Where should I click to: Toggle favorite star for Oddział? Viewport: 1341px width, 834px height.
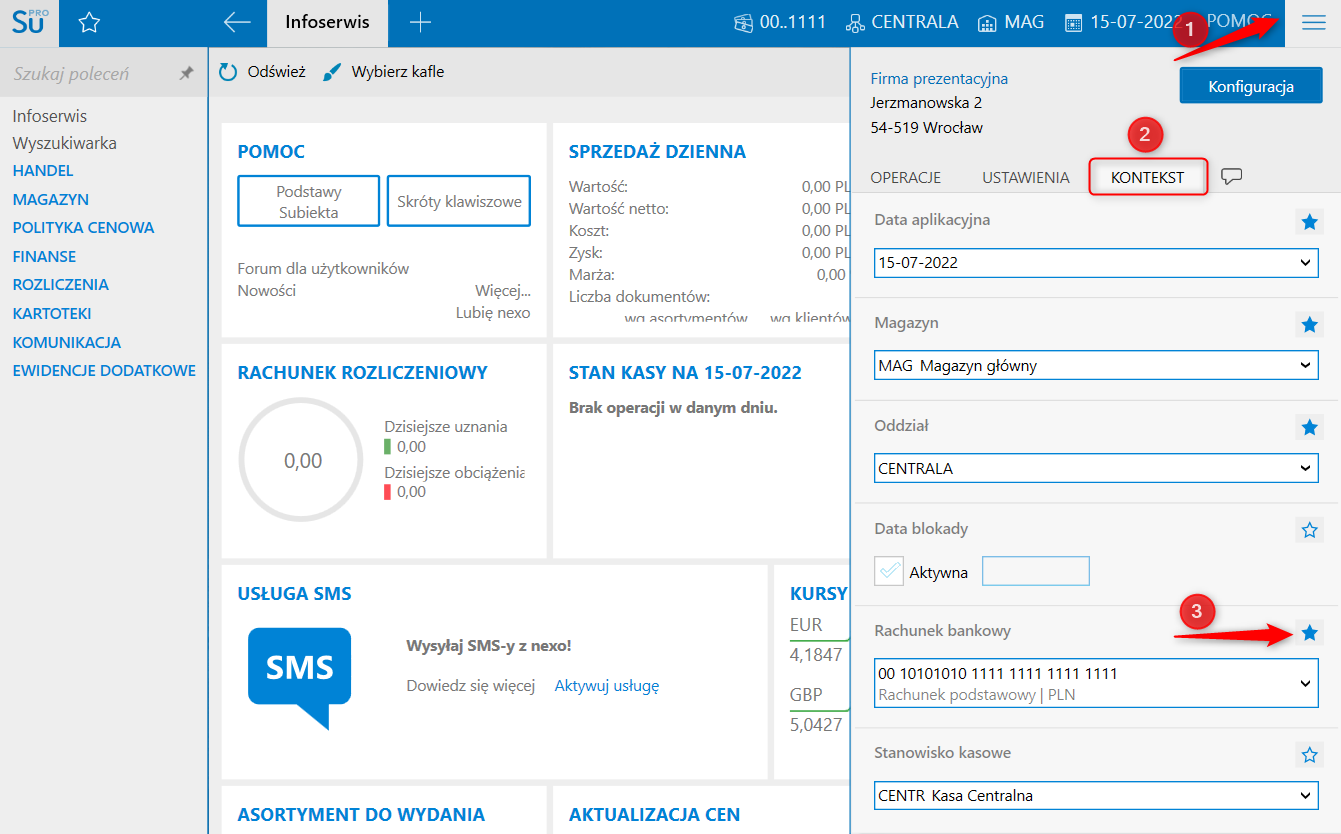pyautogui.click(x=1309, y=427)
